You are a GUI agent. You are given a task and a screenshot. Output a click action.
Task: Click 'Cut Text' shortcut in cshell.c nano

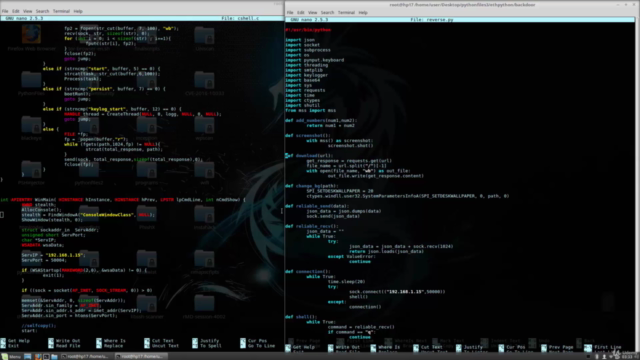click(162, 341)
